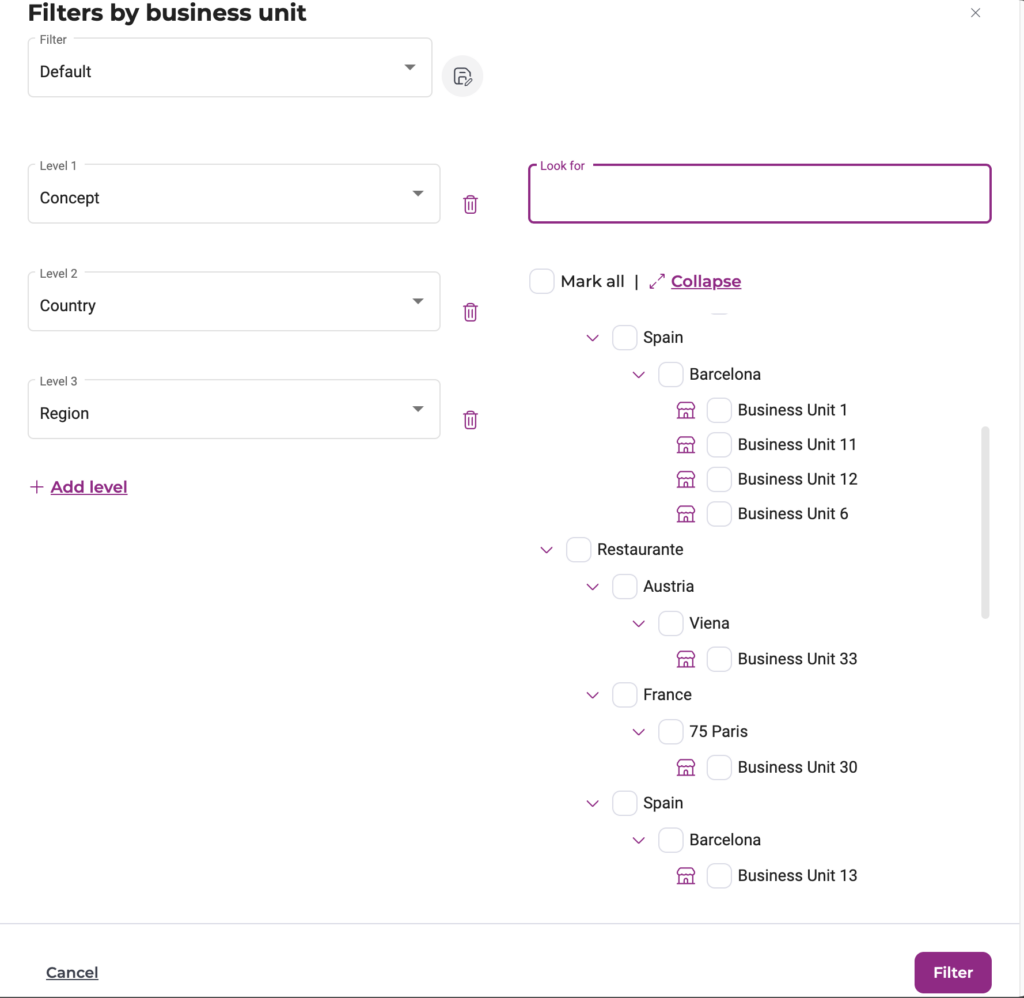Viewport: 1024px width, 998px height.
Task: Open the Level 3 Region dropdown
Action: coord(234,409)
